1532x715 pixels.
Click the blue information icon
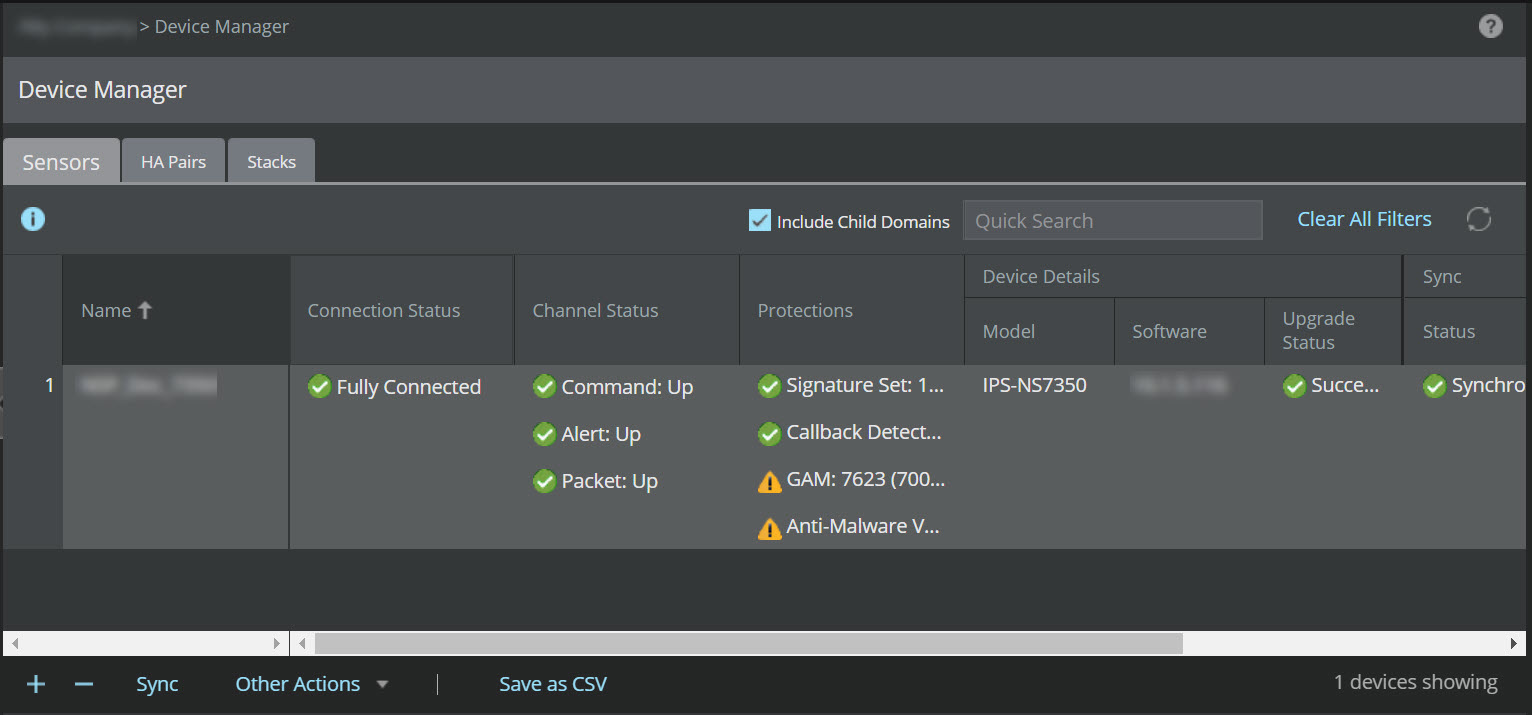pyautogui.click(x=33, y=219)
